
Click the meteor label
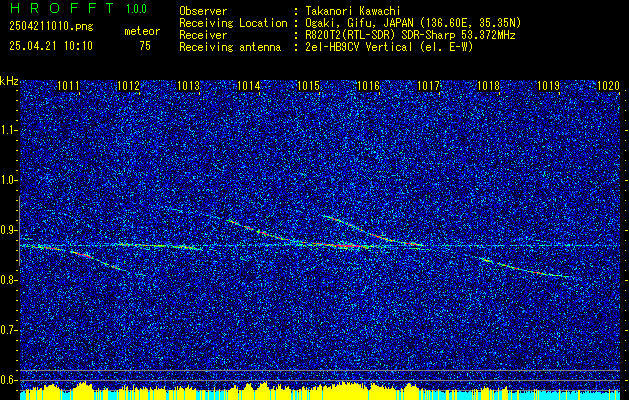pos(142,31)
